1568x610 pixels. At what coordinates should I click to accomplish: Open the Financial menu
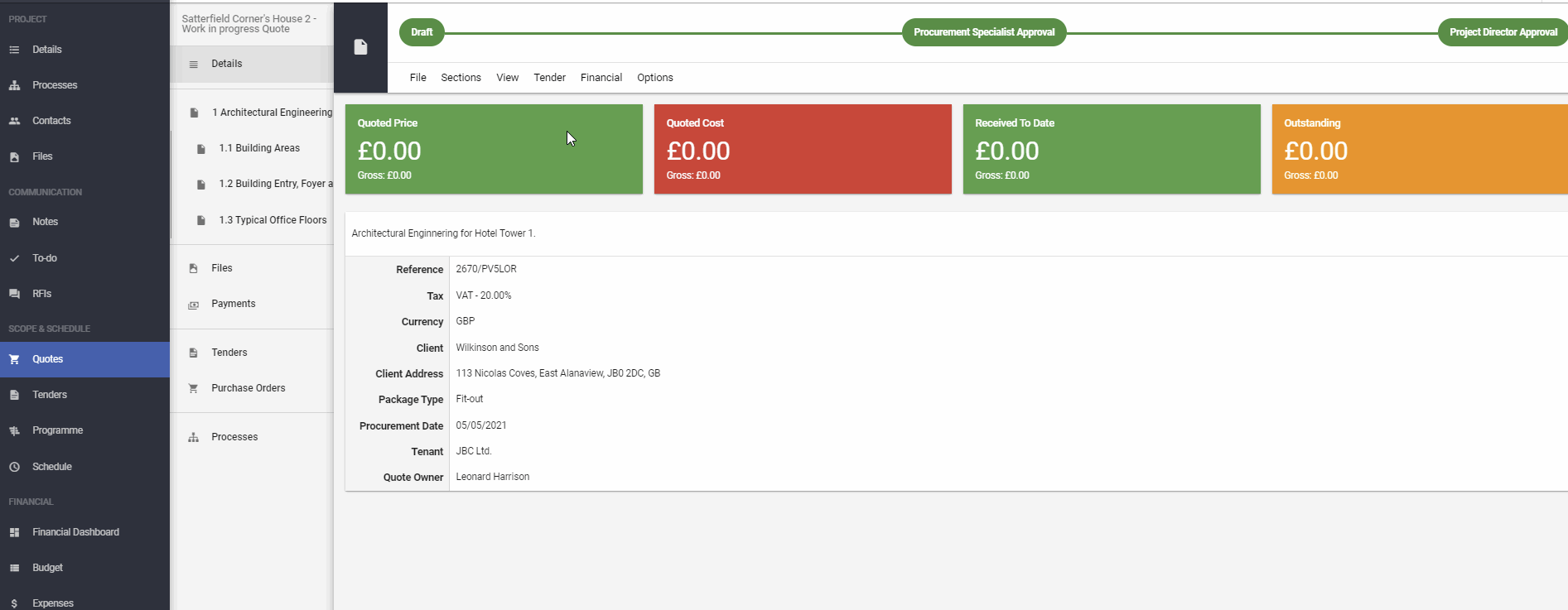pos(601,78)
